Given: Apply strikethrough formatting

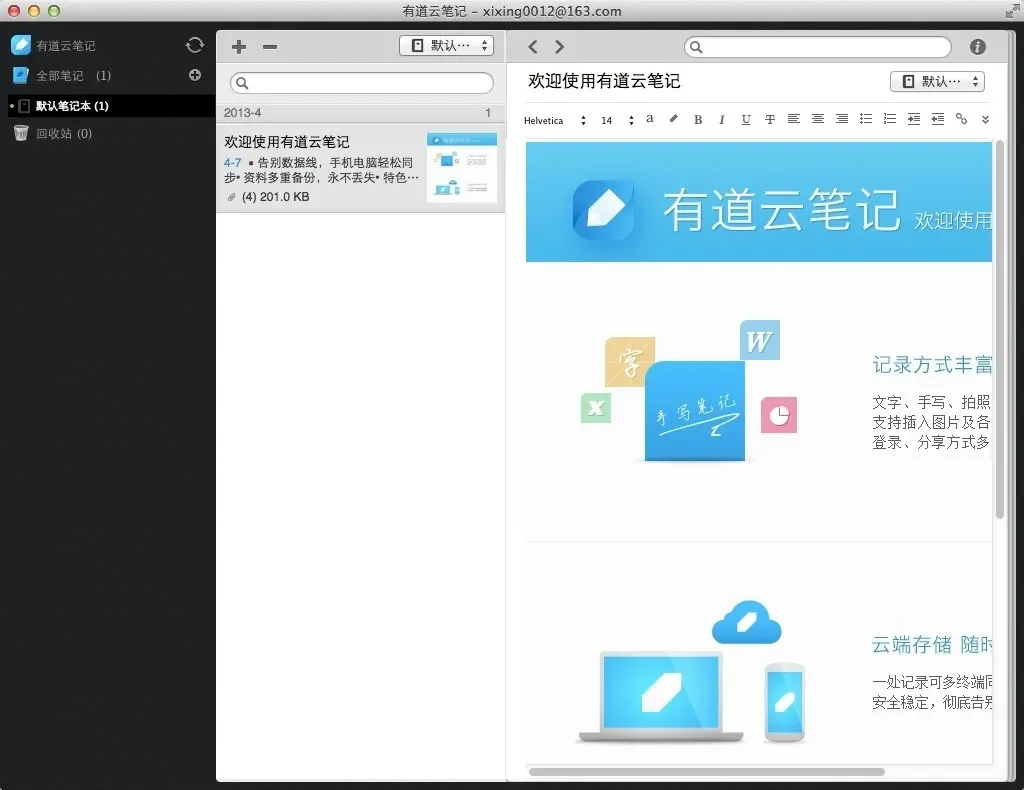Looking at the screenshot, I should (x=769, y=120).
